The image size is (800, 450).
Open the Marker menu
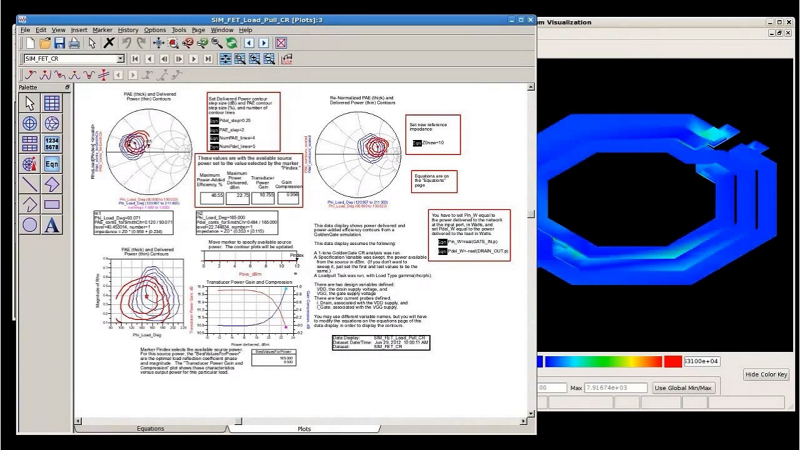103,30
